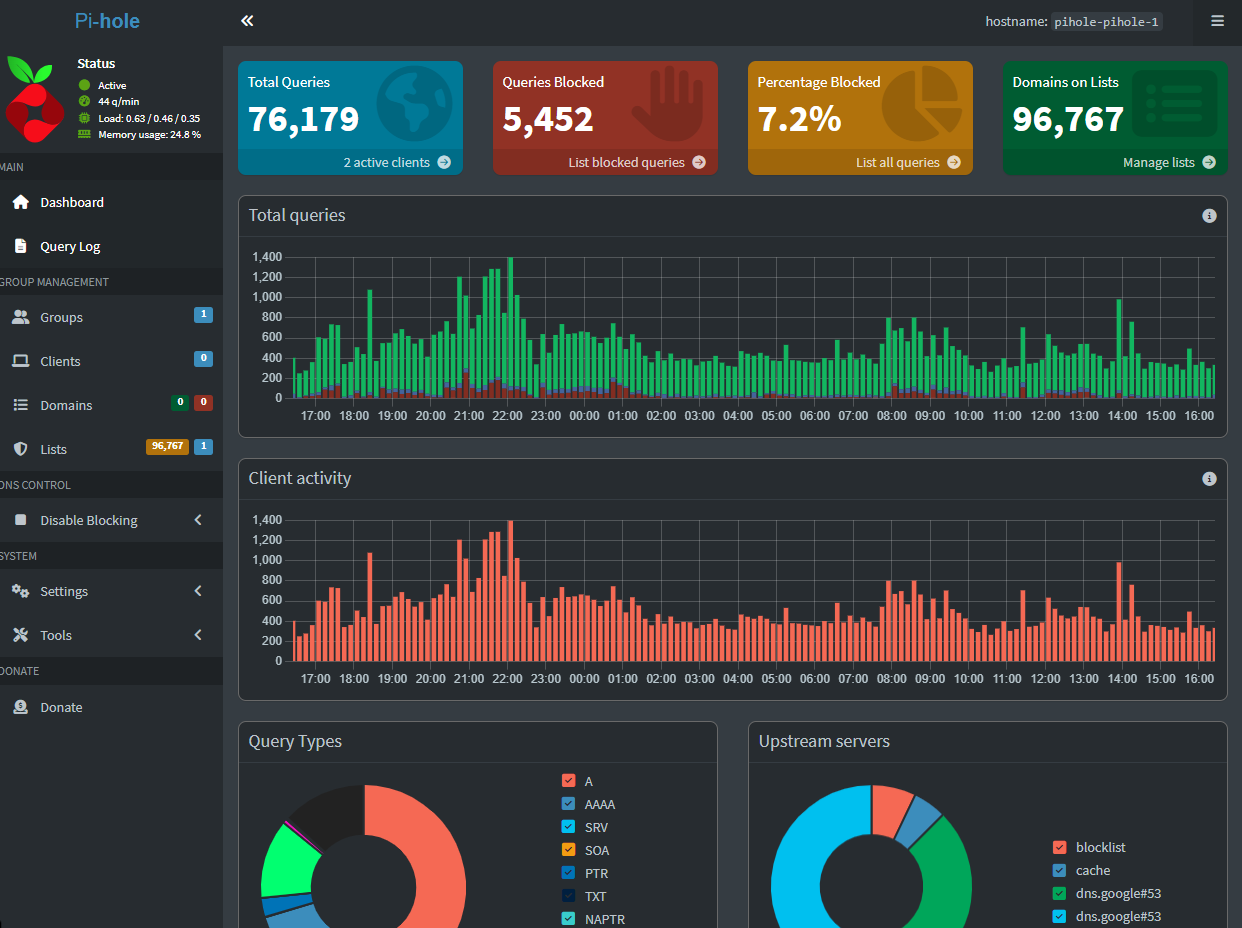This screenshot has width=1242, height=928.
Task: Click the orange 96,767 Lists badge
Action: tap(168, 446)
